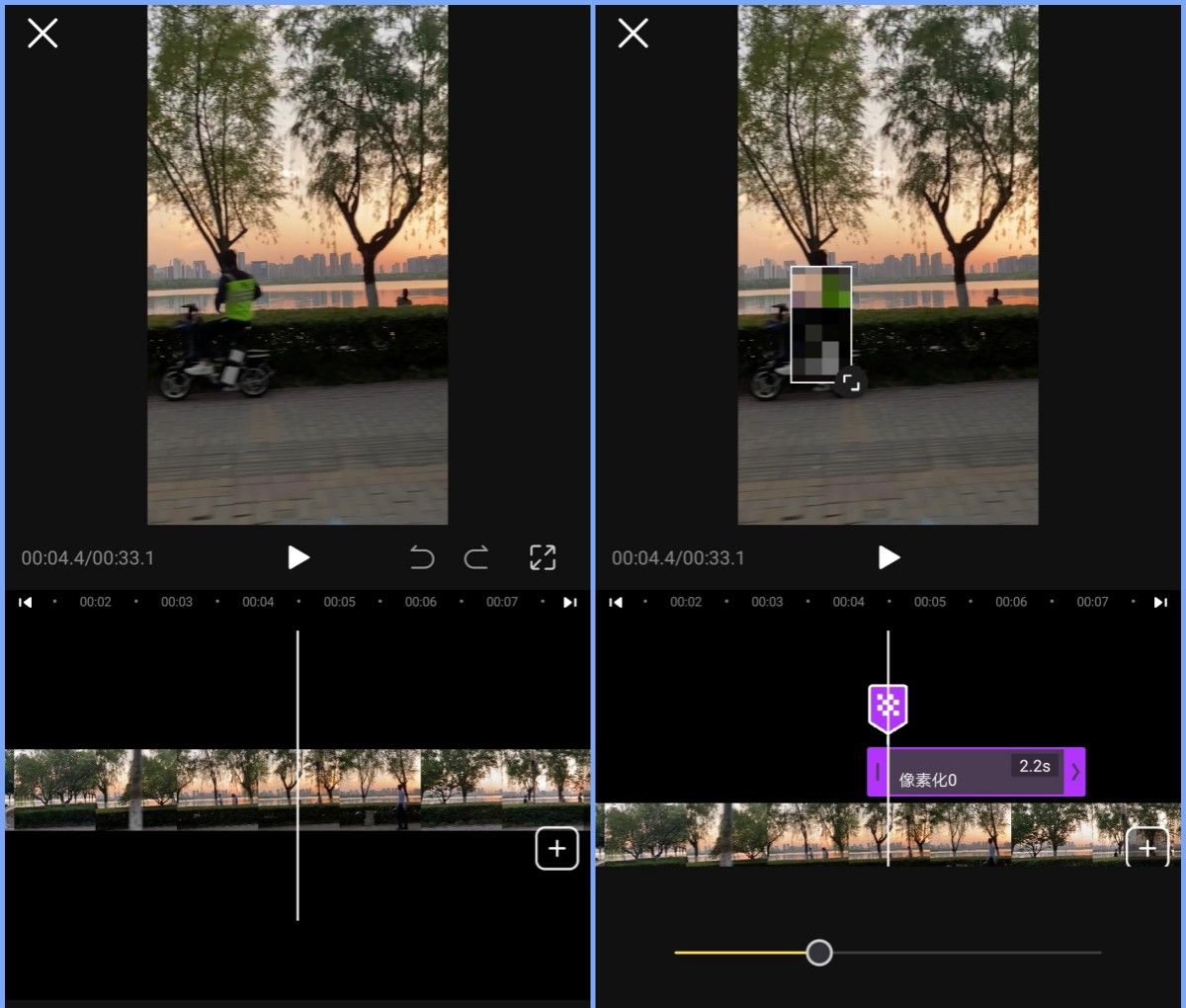Jump to start of left timeline
This screenshot has width=1186, height=1008.
tap(26, 602)
